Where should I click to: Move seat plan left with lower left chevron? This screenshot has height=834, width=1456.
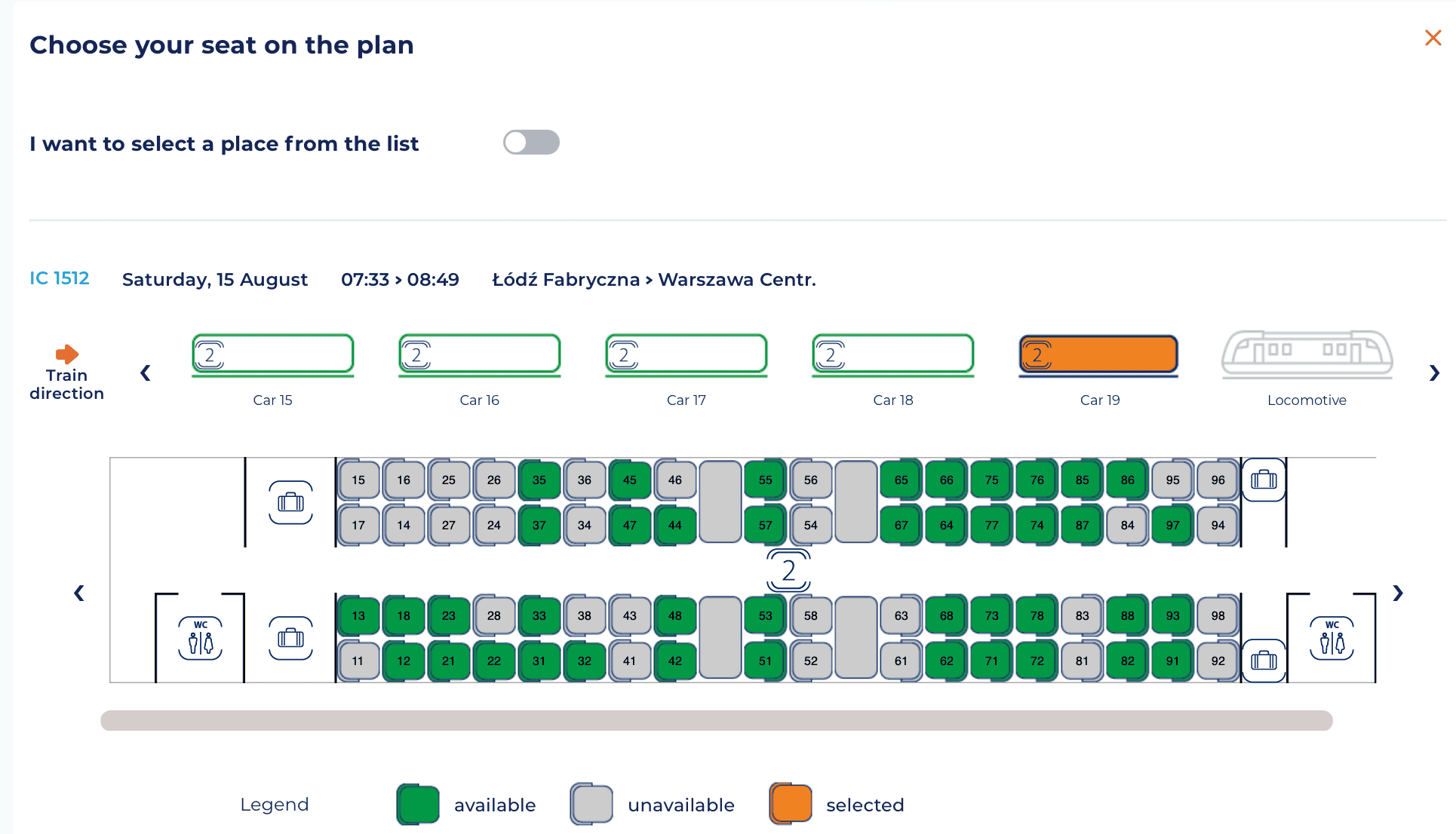[x=79, y=593]
